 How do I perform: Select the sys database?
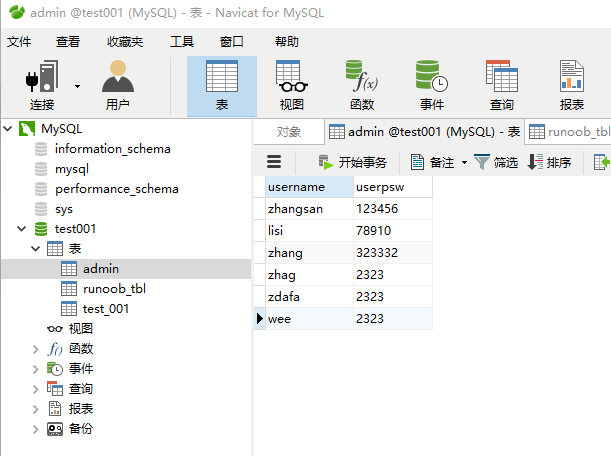pos(64,209)
